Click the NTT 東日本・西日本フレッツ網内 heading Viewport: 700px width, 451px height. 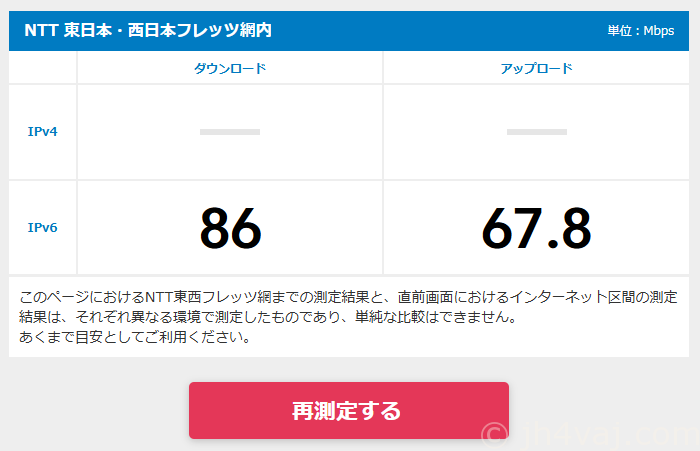coord(148,30)
